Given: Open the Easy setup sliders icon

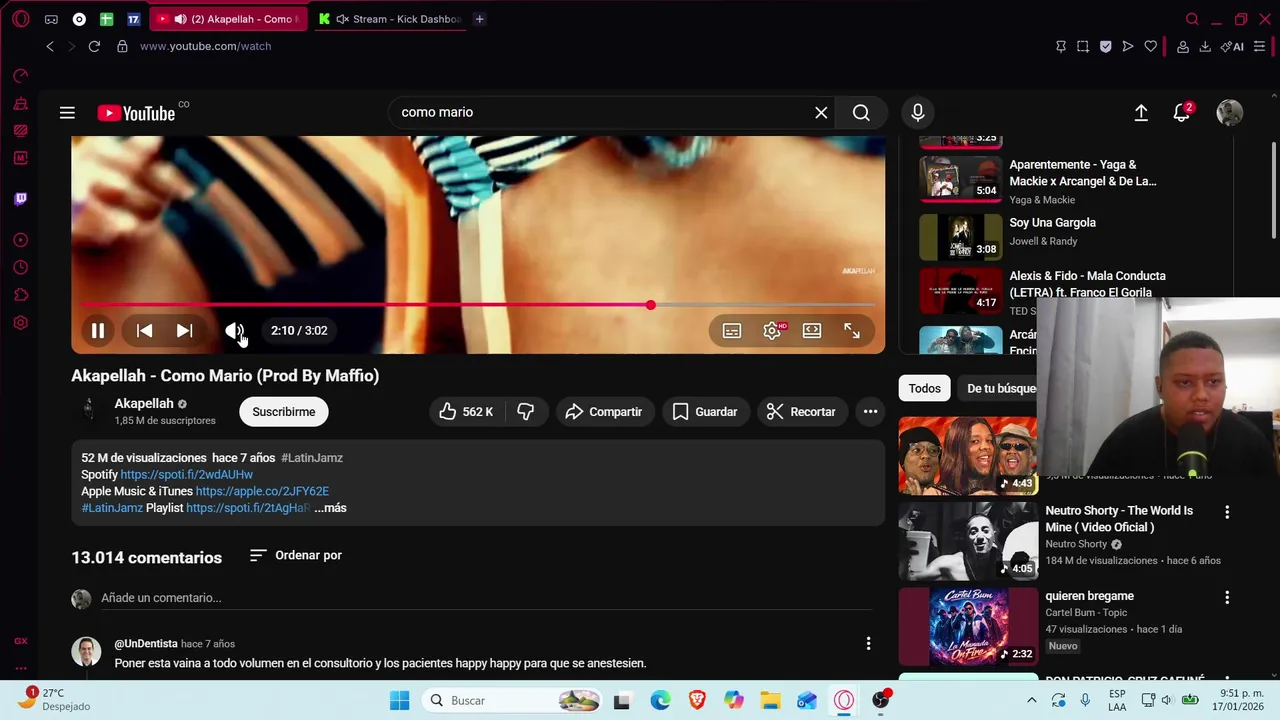Looking at the screenshot, I should (1260, 46).
